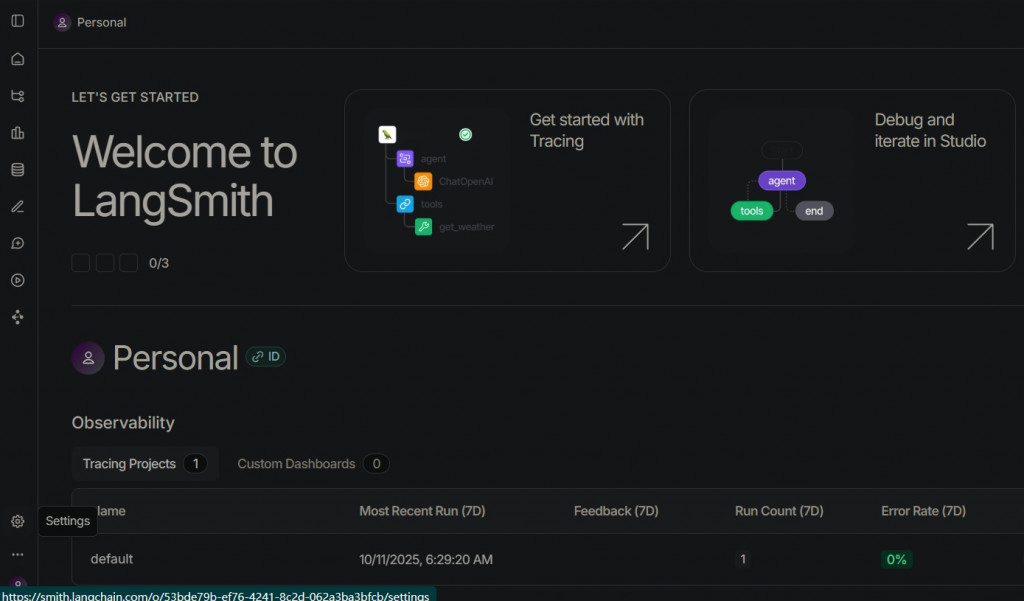
Task: Click the 0/3 progress counter
Action: tap(159, 263)
